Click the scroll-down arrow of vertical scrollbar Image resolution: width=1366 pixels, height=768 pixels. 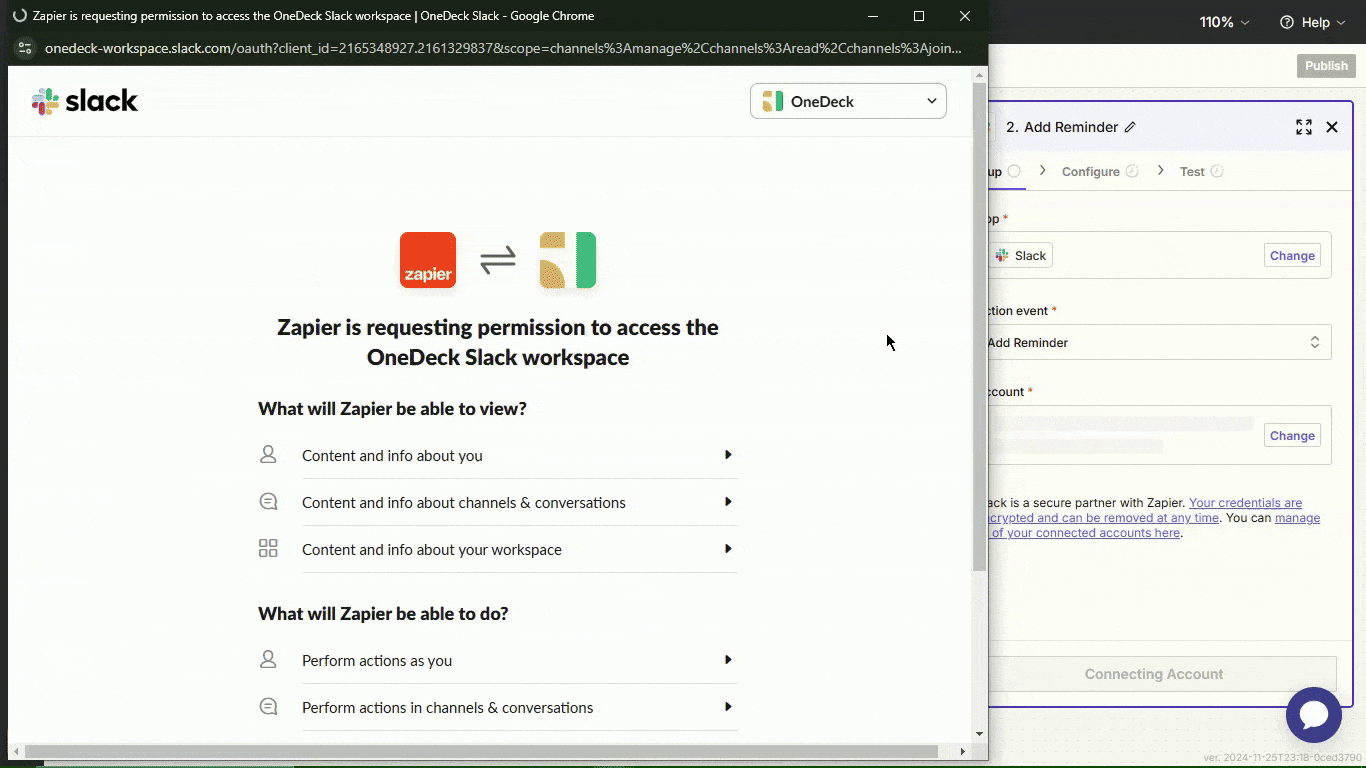click(979, 734)
